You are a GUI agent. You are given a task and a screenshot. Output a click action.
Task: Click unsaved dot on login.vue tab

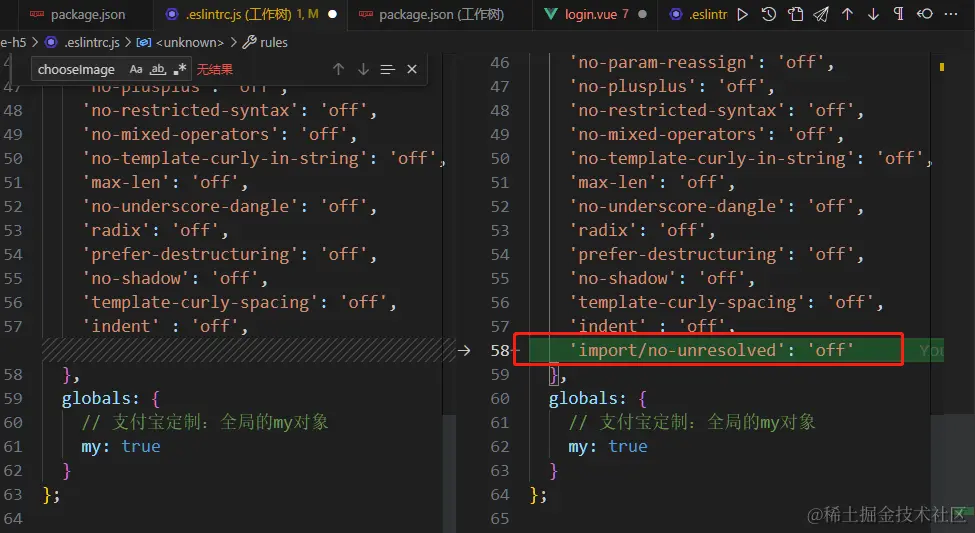642,14
